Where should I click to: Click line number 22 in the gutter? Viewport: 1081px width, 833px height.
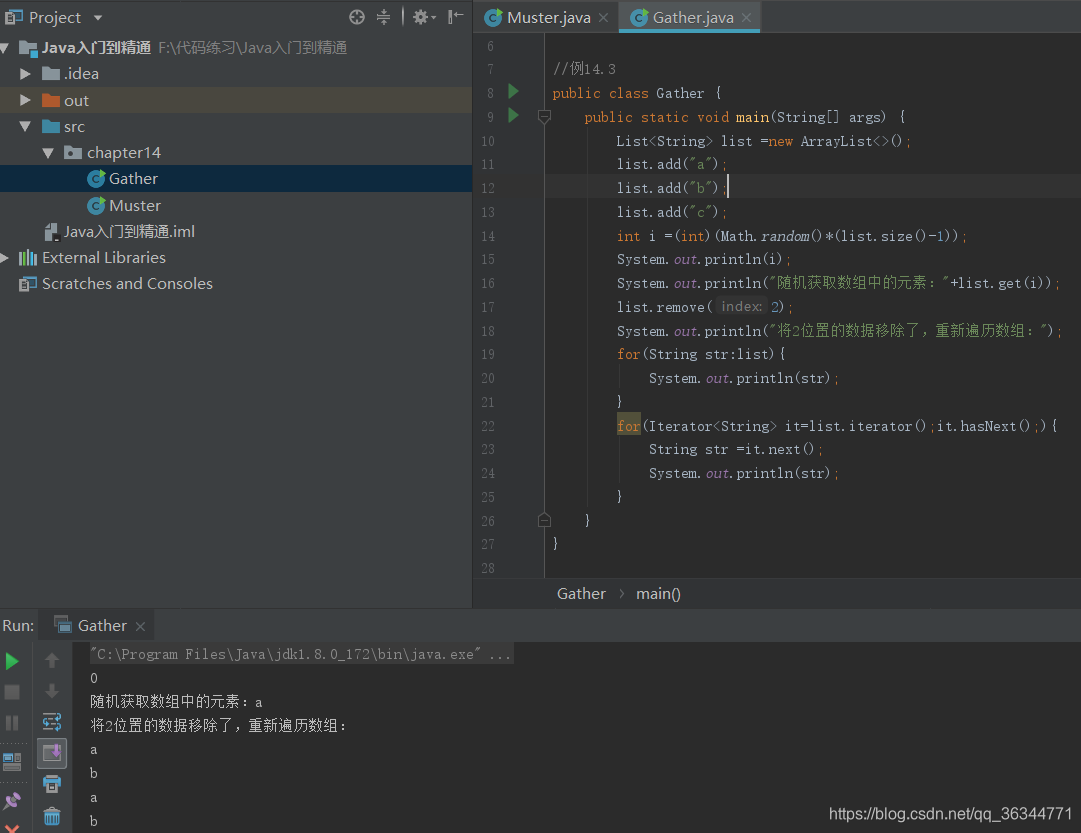tap(487, 426)
